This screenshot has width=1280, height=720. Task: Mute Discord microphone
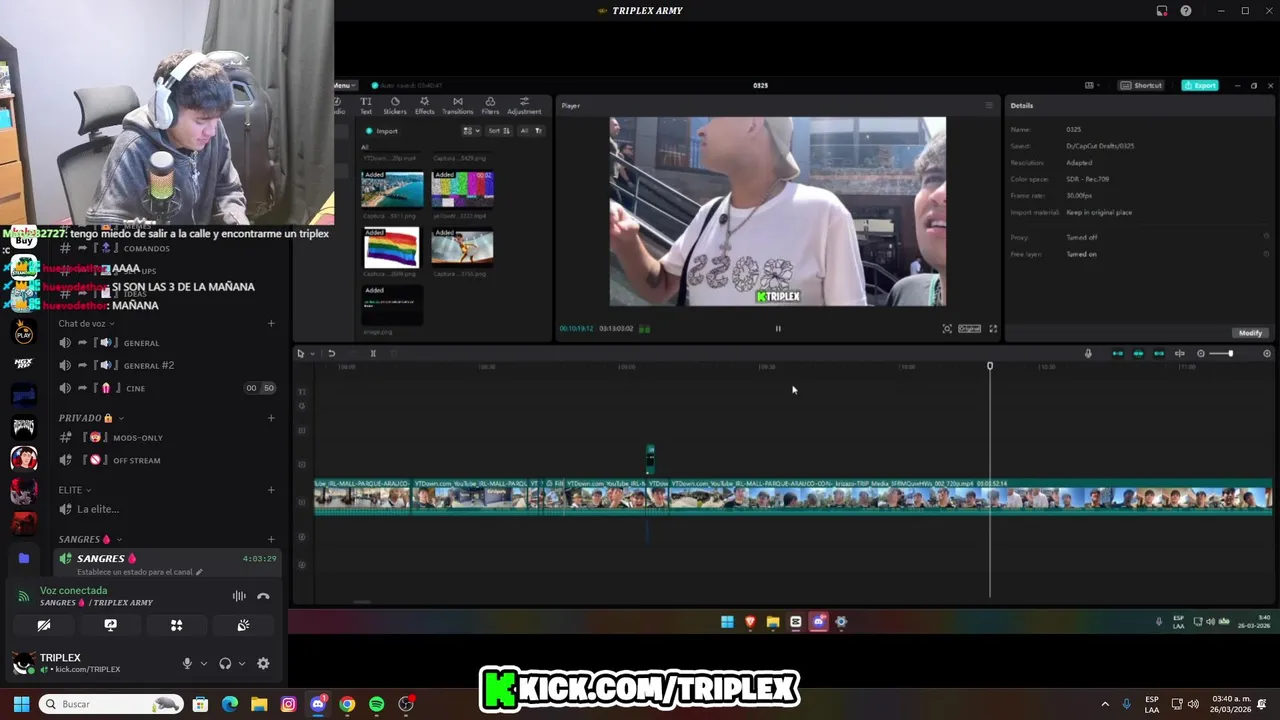pos(186,663)
